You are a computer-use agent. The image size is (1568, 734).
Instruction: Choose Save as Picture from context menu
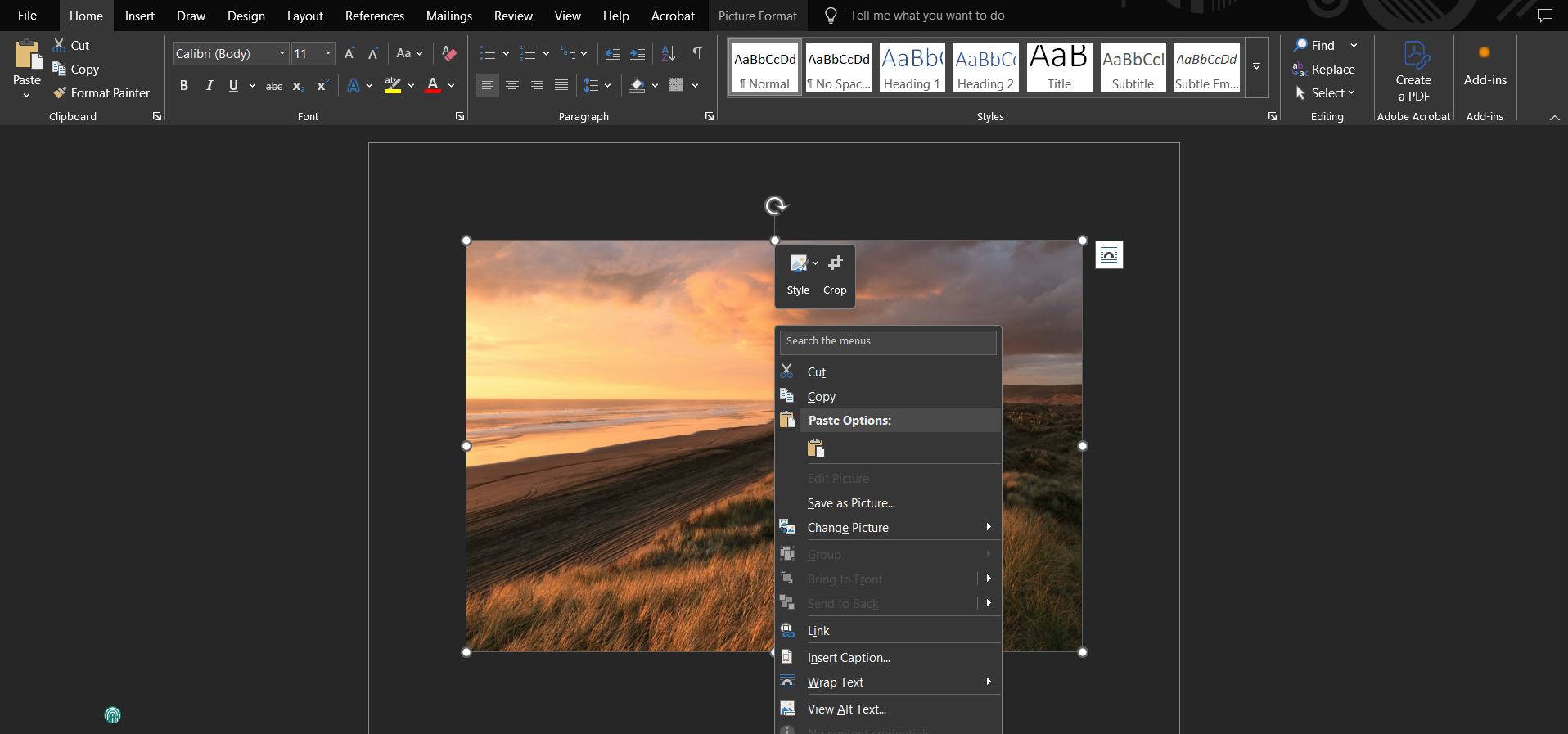(x=851, y=503)
